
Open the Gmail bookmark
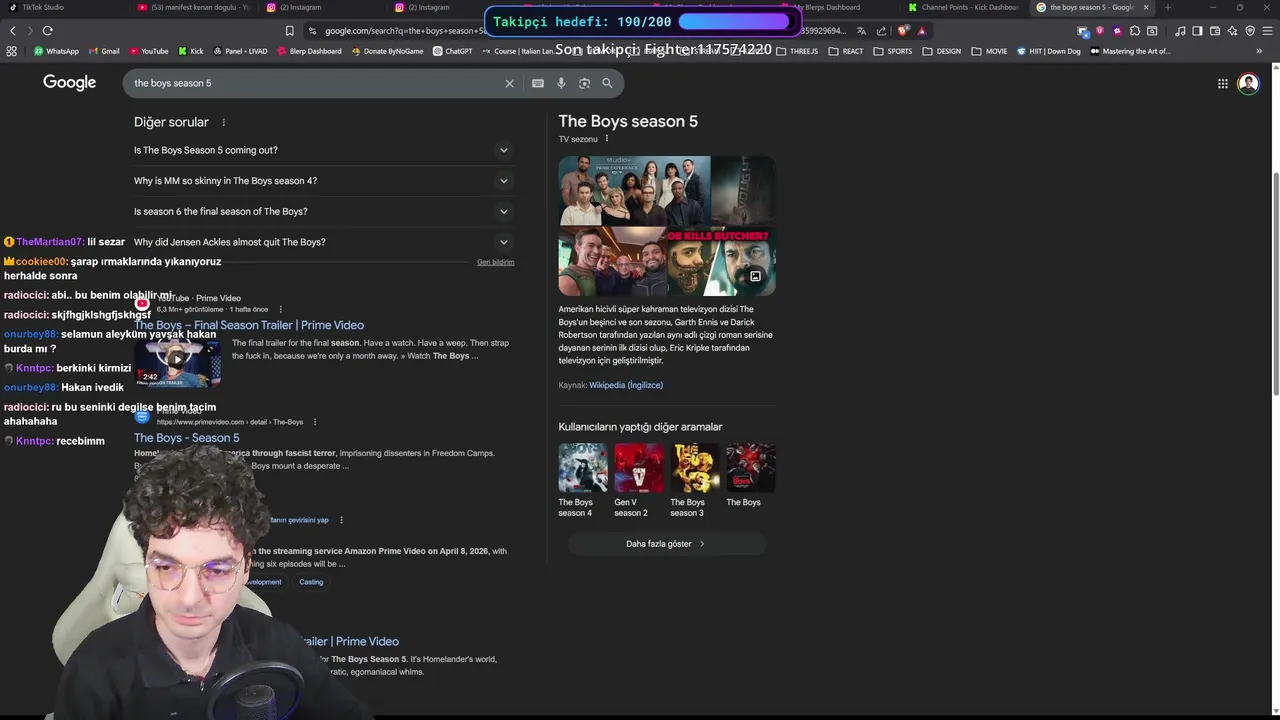pos(104,51)
